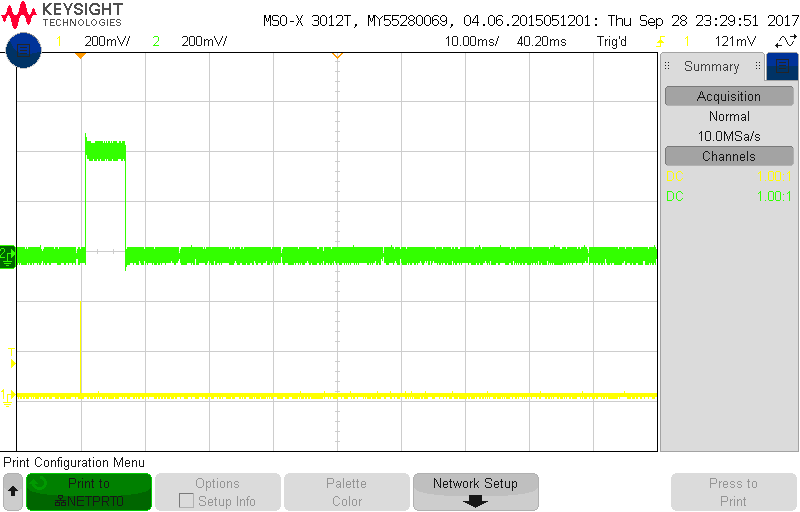
Task: Open the Print to NETPRT0 selector
Action: 89,492
